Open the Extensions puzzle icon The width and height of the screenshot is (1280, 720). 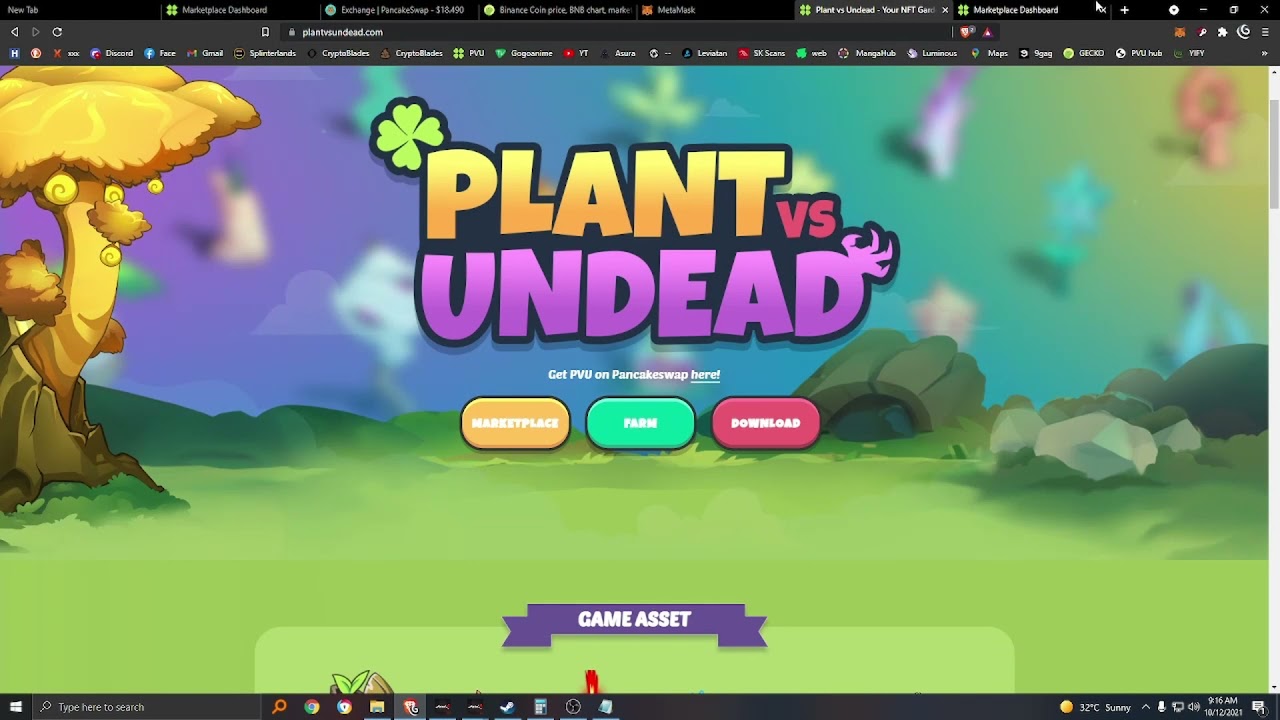click(x=1222, y=32)
